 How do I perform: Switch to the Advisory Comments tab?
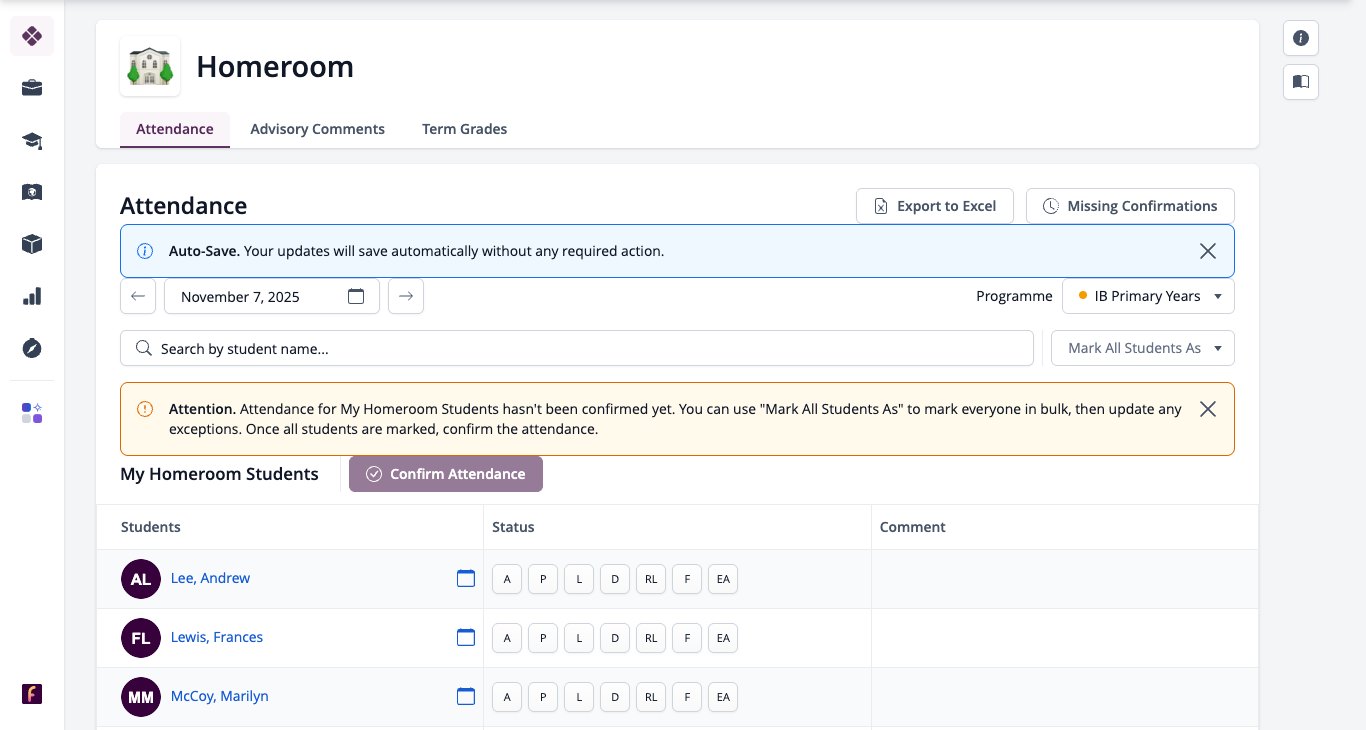click(x=318, y=129)
